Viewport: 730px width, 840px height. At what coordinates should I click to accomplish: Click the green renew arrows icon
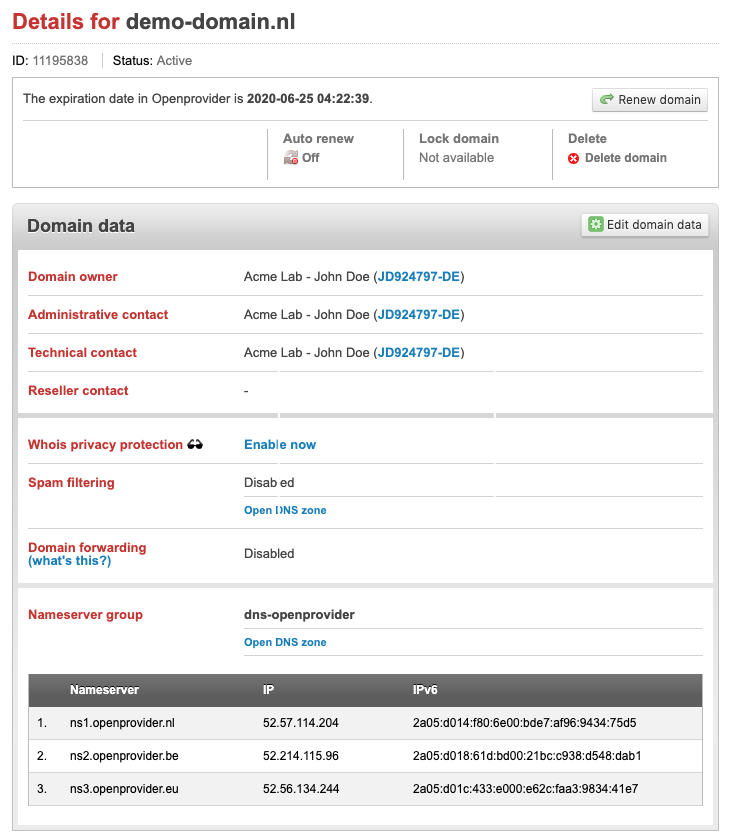click(608, 100)
